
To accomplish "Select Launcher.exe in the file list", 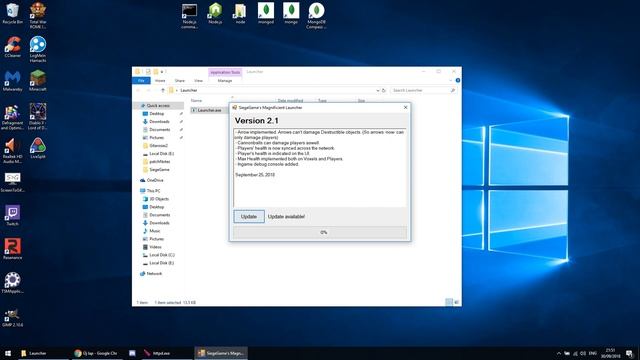I will point(209,110).
